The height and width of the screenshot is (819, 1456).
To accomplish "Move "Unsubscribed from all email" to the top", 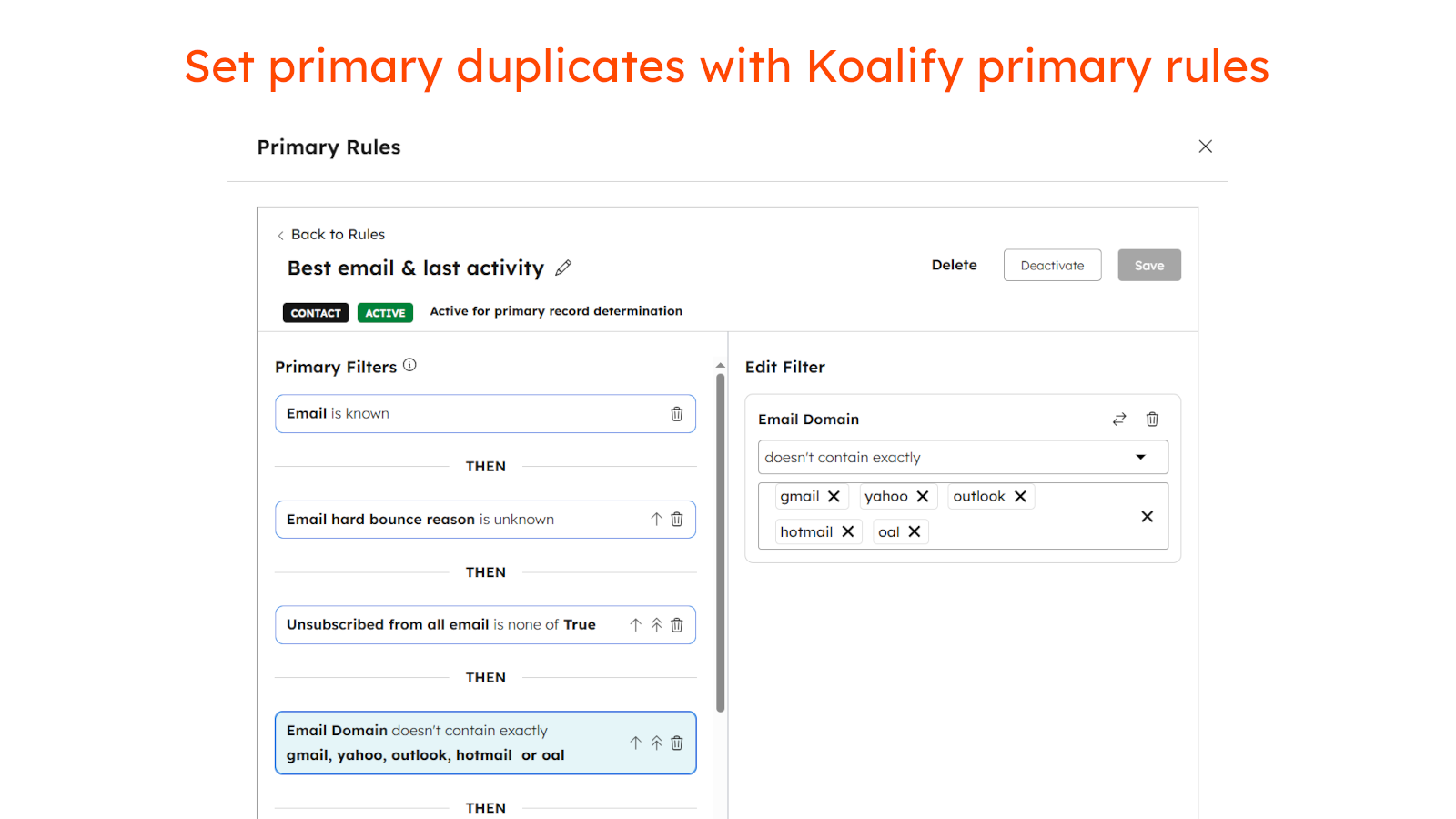I will 656,624.
